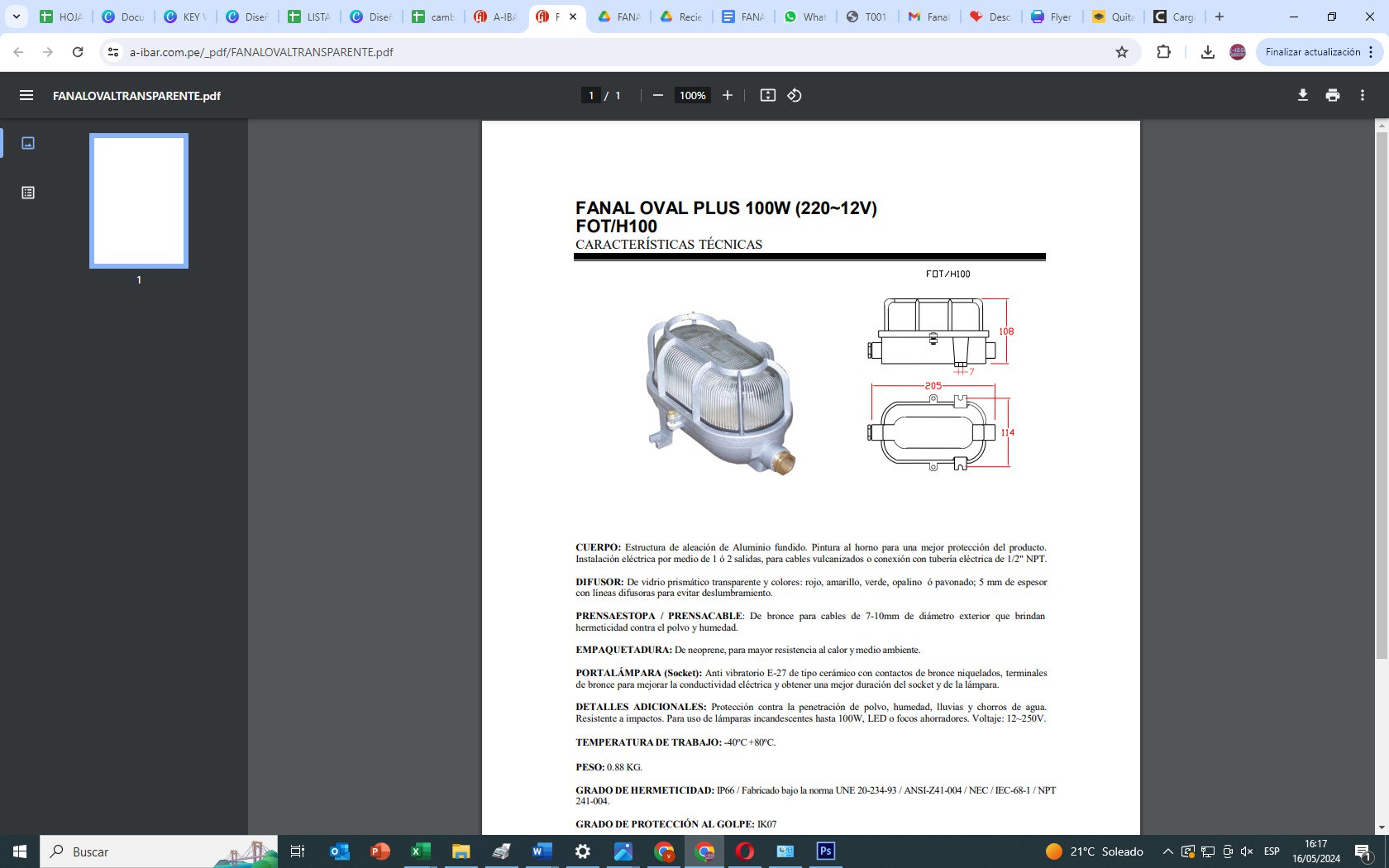
Task: Open the PDF more options (three dots) icon
Action: click(x=1363, y=95)
